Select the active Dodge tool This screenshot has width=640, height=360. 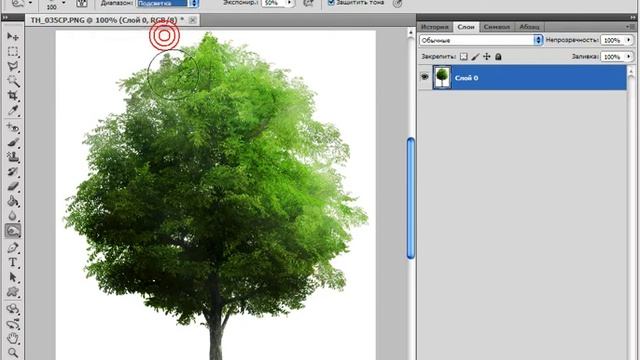coord(13,231)
